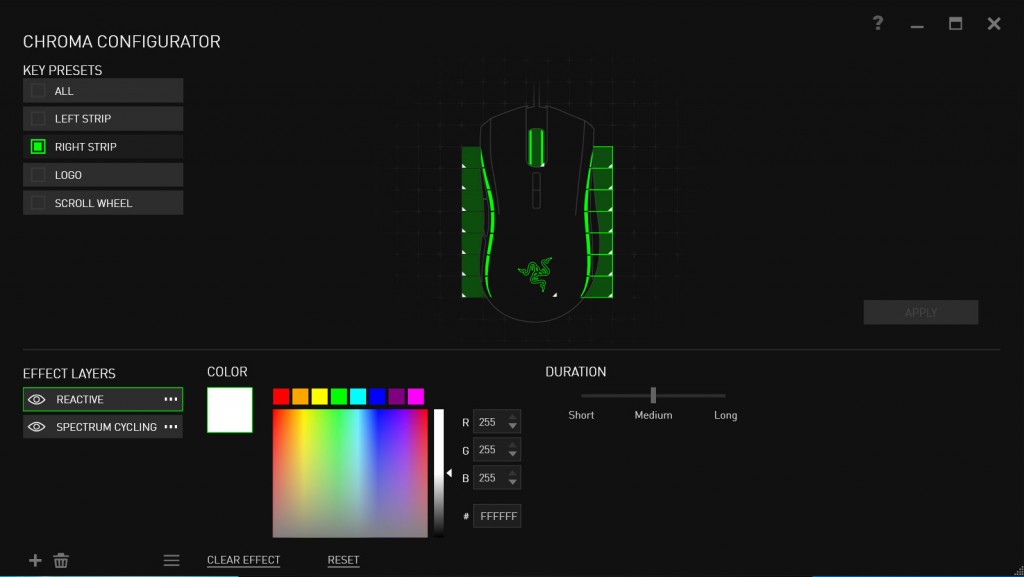Click the hex color FFFFFF field

coord(497,516)
